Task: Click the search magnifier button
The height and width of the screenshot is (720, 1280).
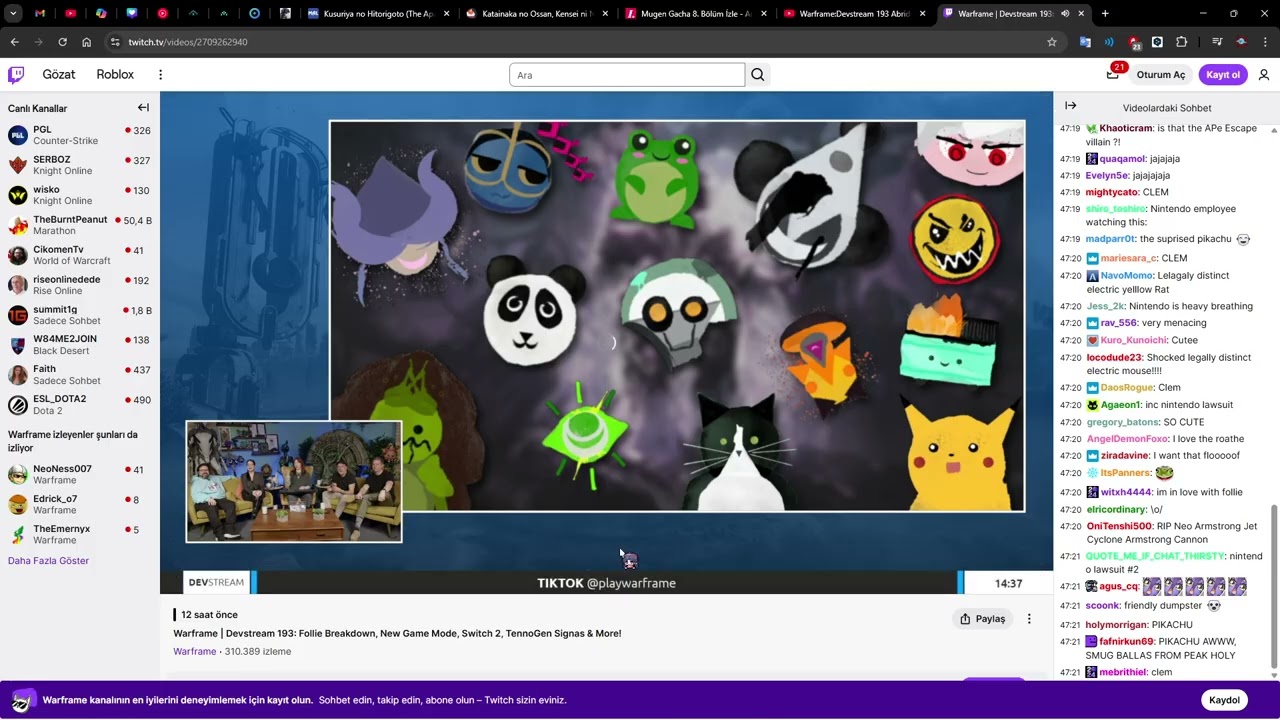Action: (758, 75)
